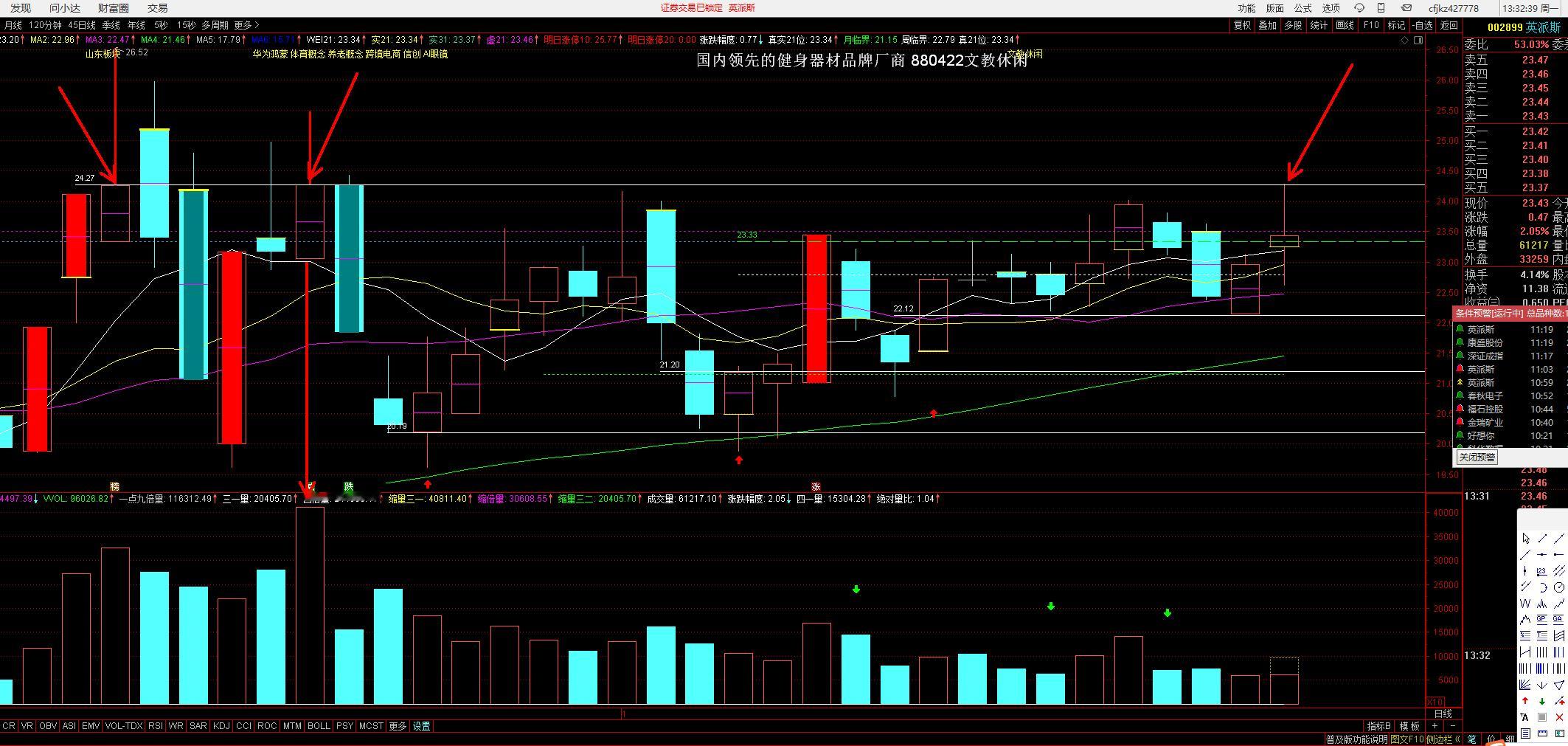1568x746 pixels.
Task: Toggle 画线 drawing toolbar
Action: [1345, 25]
